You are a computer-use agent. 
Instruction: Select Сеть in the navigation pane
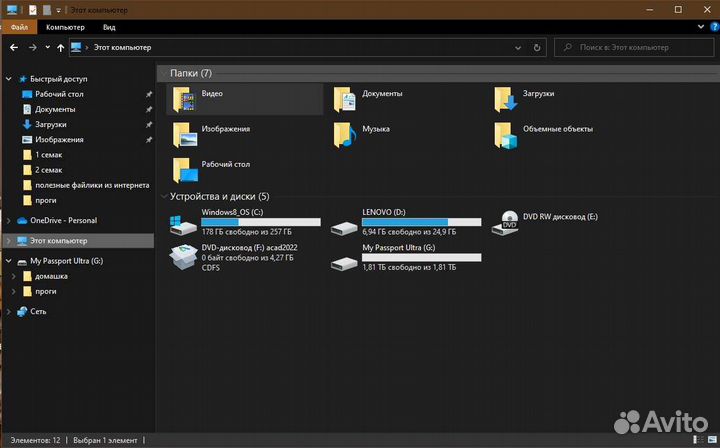point(38,311)
